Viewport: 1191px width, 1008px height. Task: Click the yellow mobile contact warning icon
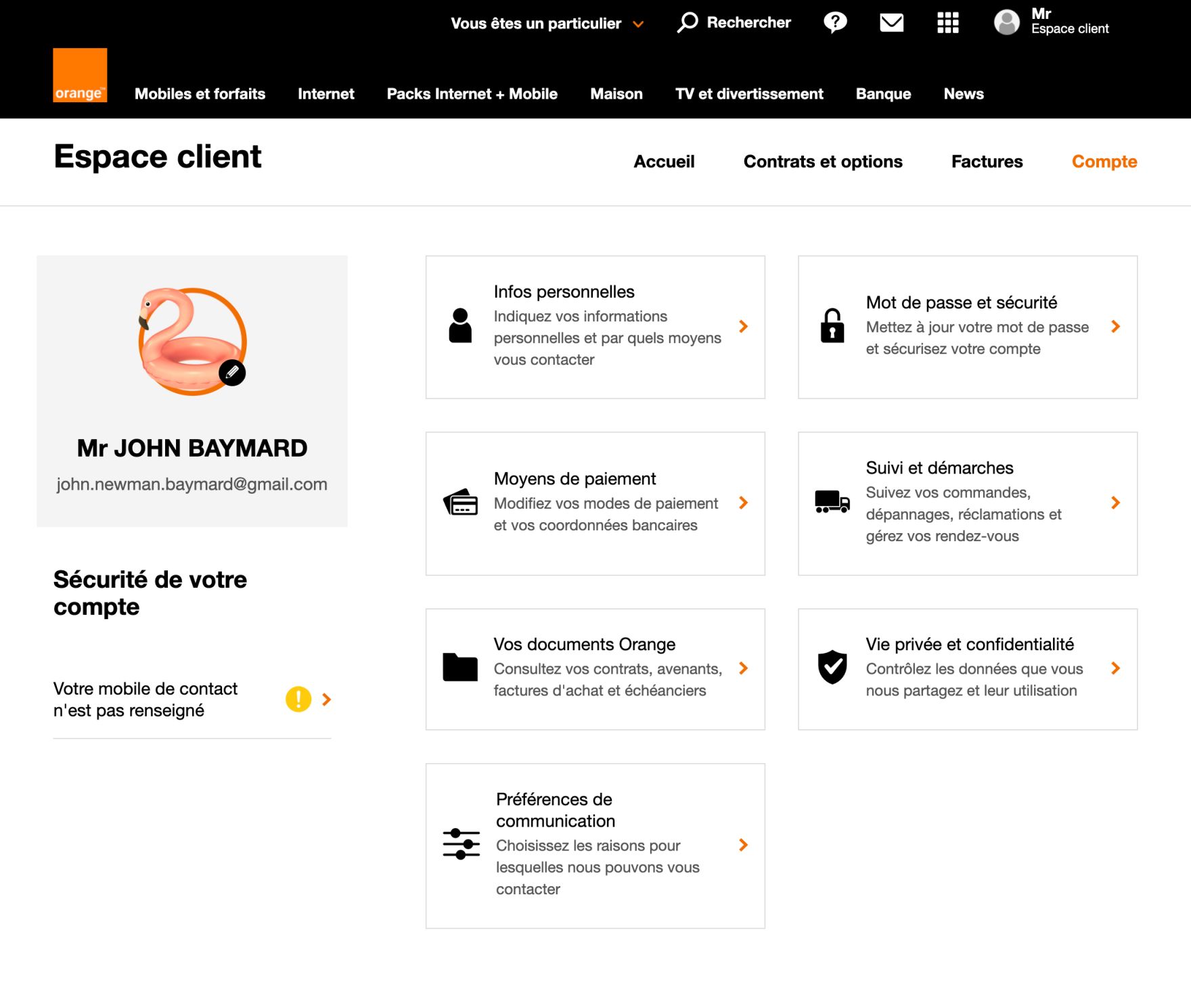(x=298, y=699)
